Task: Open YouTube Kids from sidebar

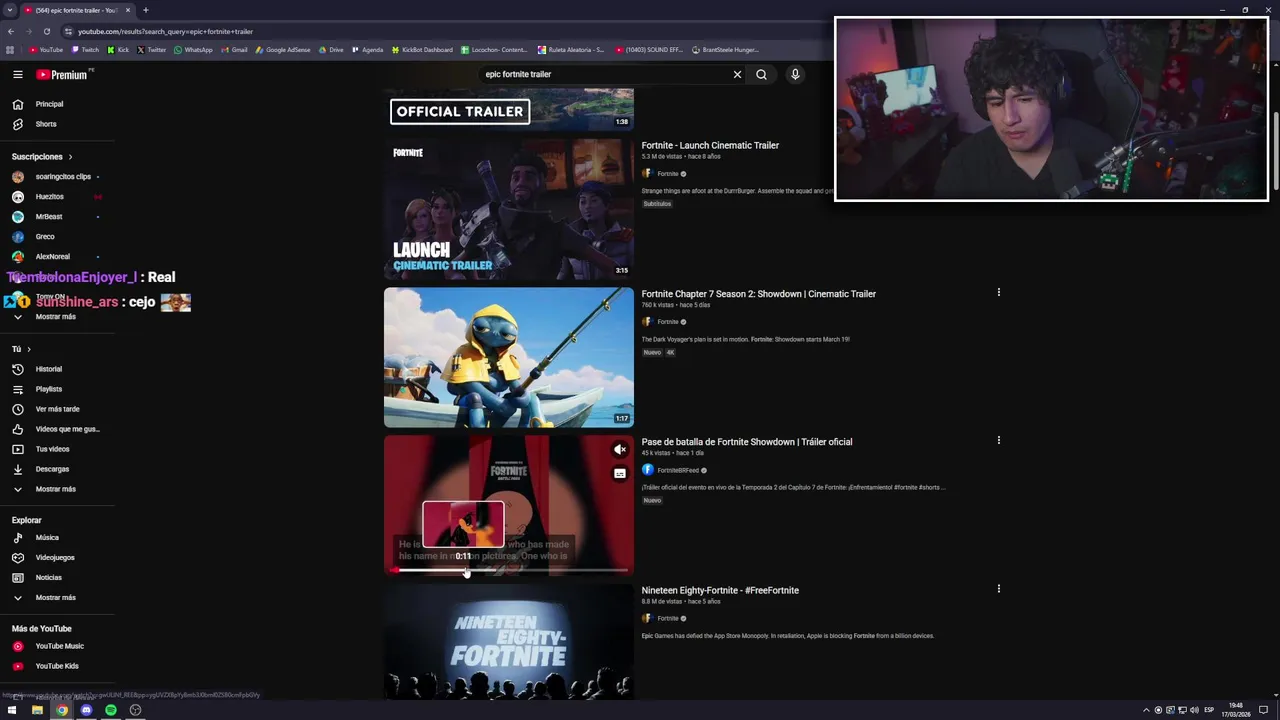Action: click(57, 666)
